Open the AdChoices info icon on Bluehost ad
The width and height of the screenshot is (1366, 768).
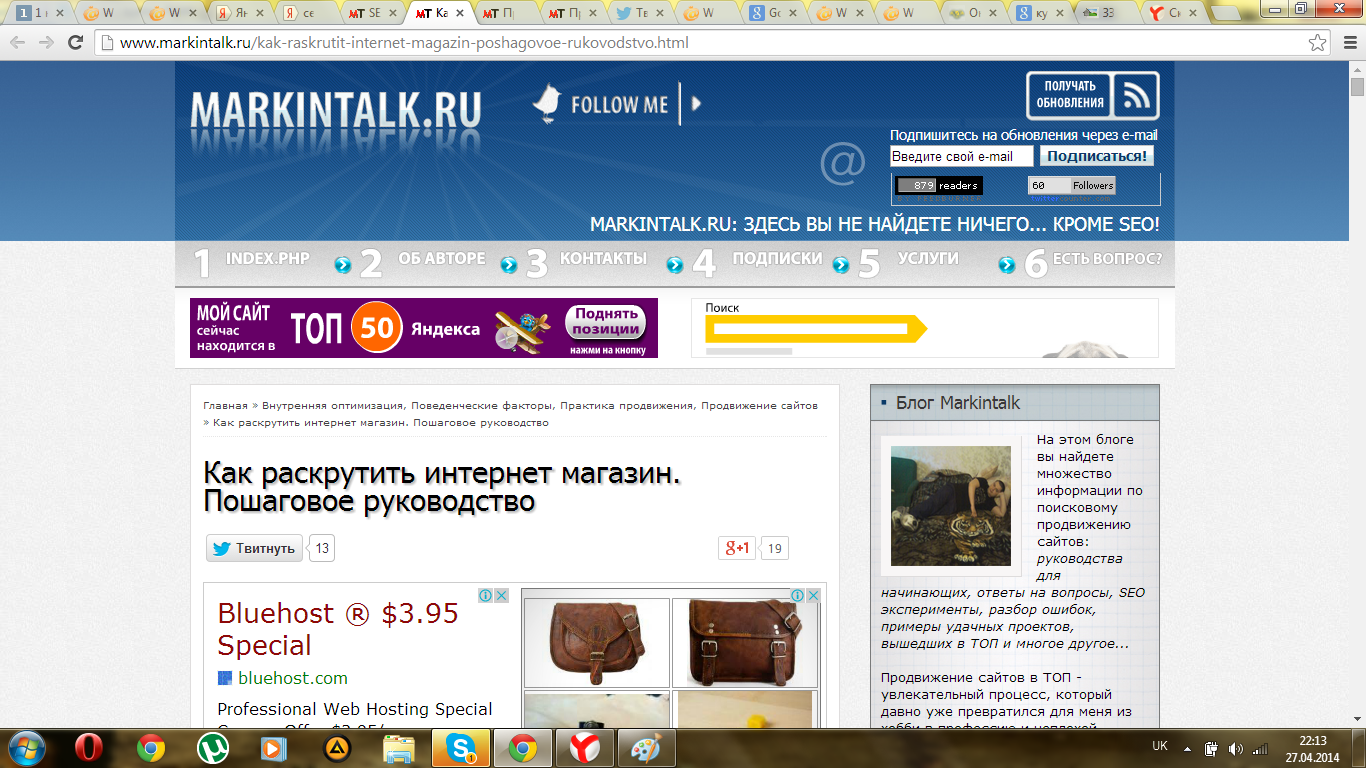[486, 595]
